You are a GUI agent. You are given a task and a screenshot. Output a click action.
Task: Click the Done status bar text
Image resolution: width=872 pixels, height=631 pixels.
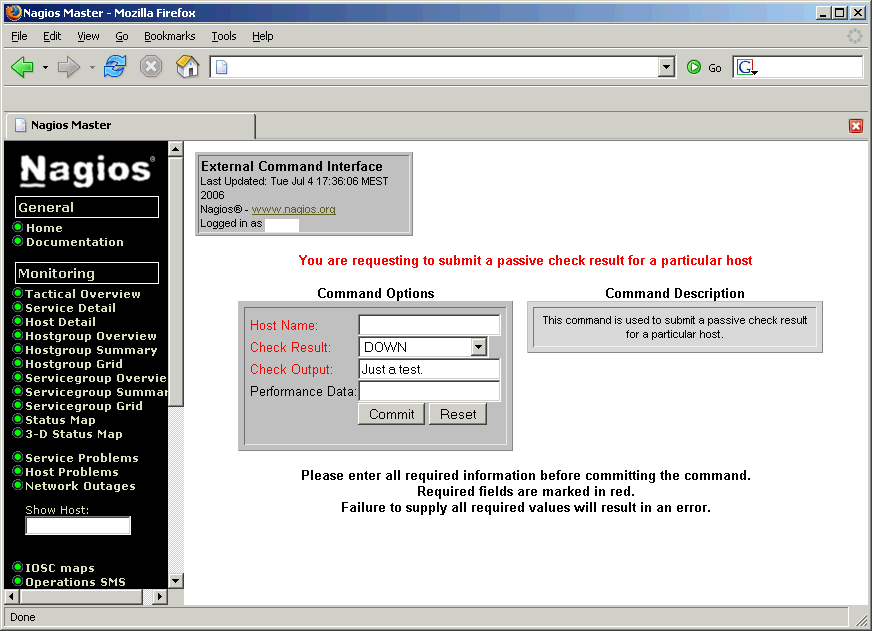point(23,617)
